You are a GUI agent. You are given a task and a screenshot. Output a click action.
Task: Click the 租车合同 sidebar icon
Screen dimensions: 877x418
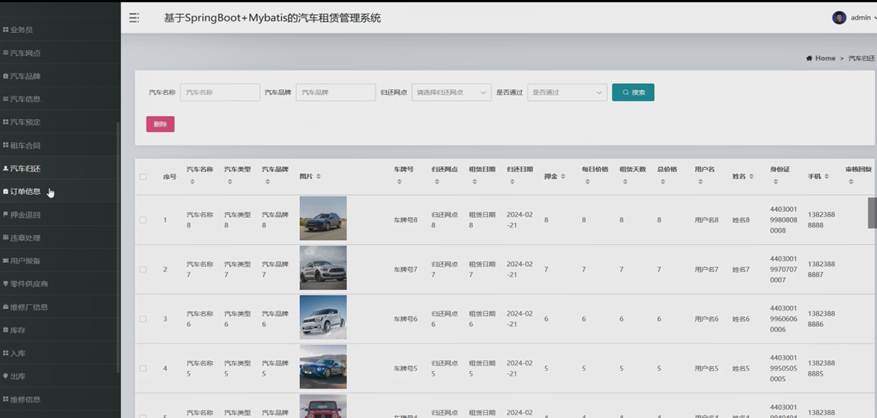(x=6, y=145)
